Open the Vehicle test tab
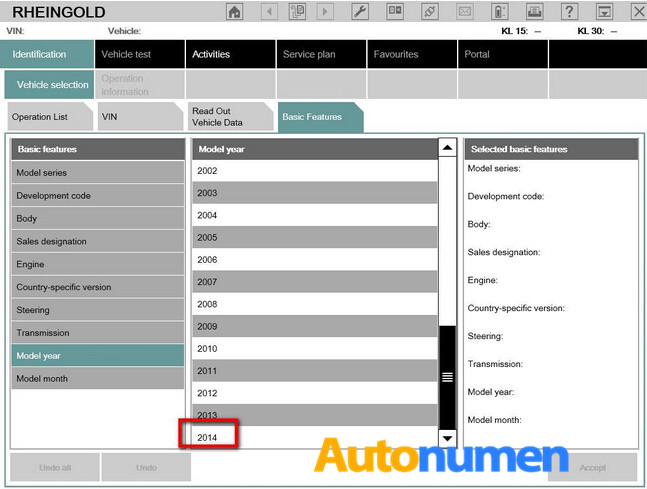The width and height of the screenshot is (647, 489). pyautogui.click(x=140, y=54)
